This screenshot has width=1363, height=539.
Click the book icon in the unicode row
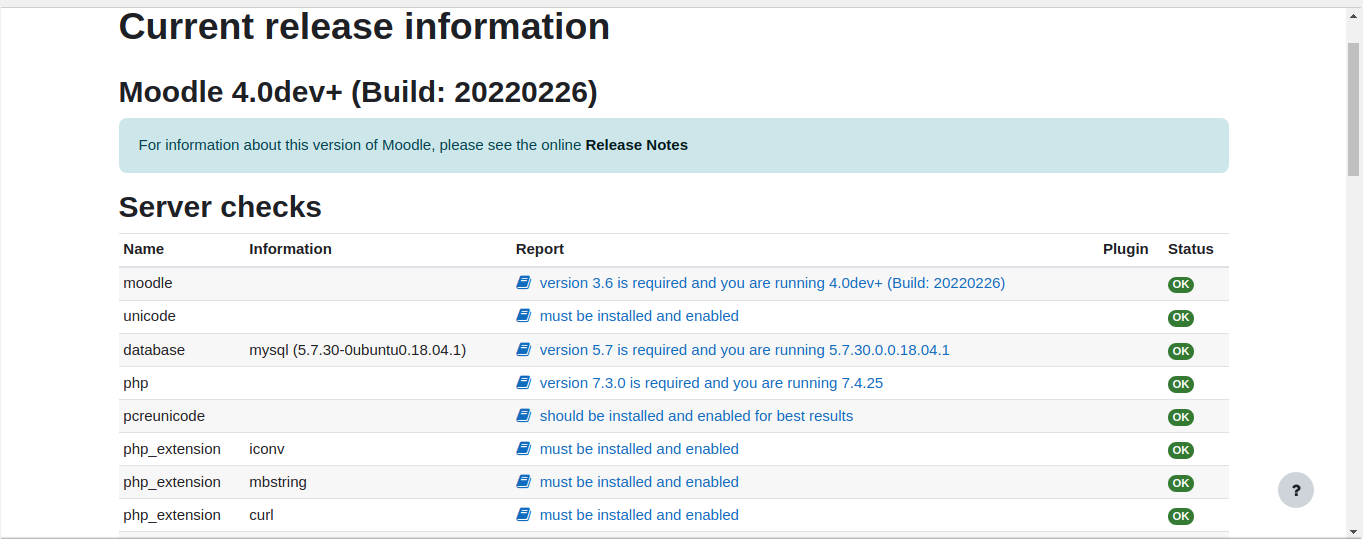pyautogui.click(x=523, y=316)
